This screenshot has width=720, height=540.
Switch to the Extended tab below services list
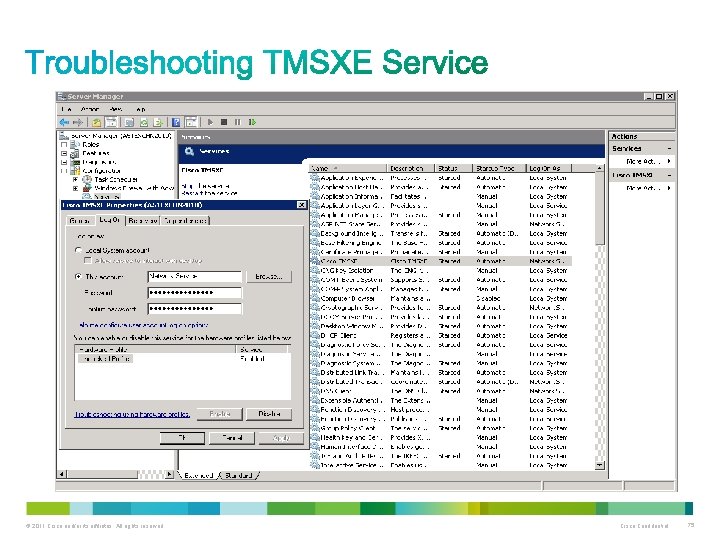(198, 476)
